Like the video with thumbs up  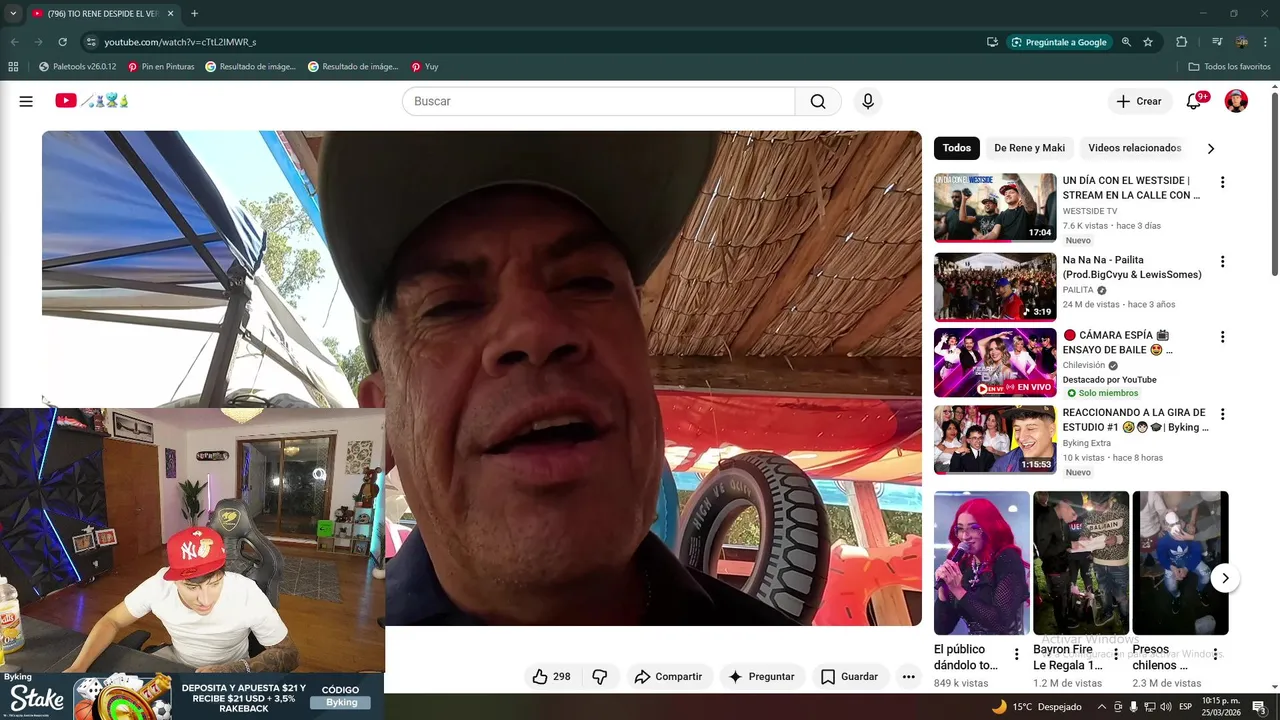click(551, 677)
